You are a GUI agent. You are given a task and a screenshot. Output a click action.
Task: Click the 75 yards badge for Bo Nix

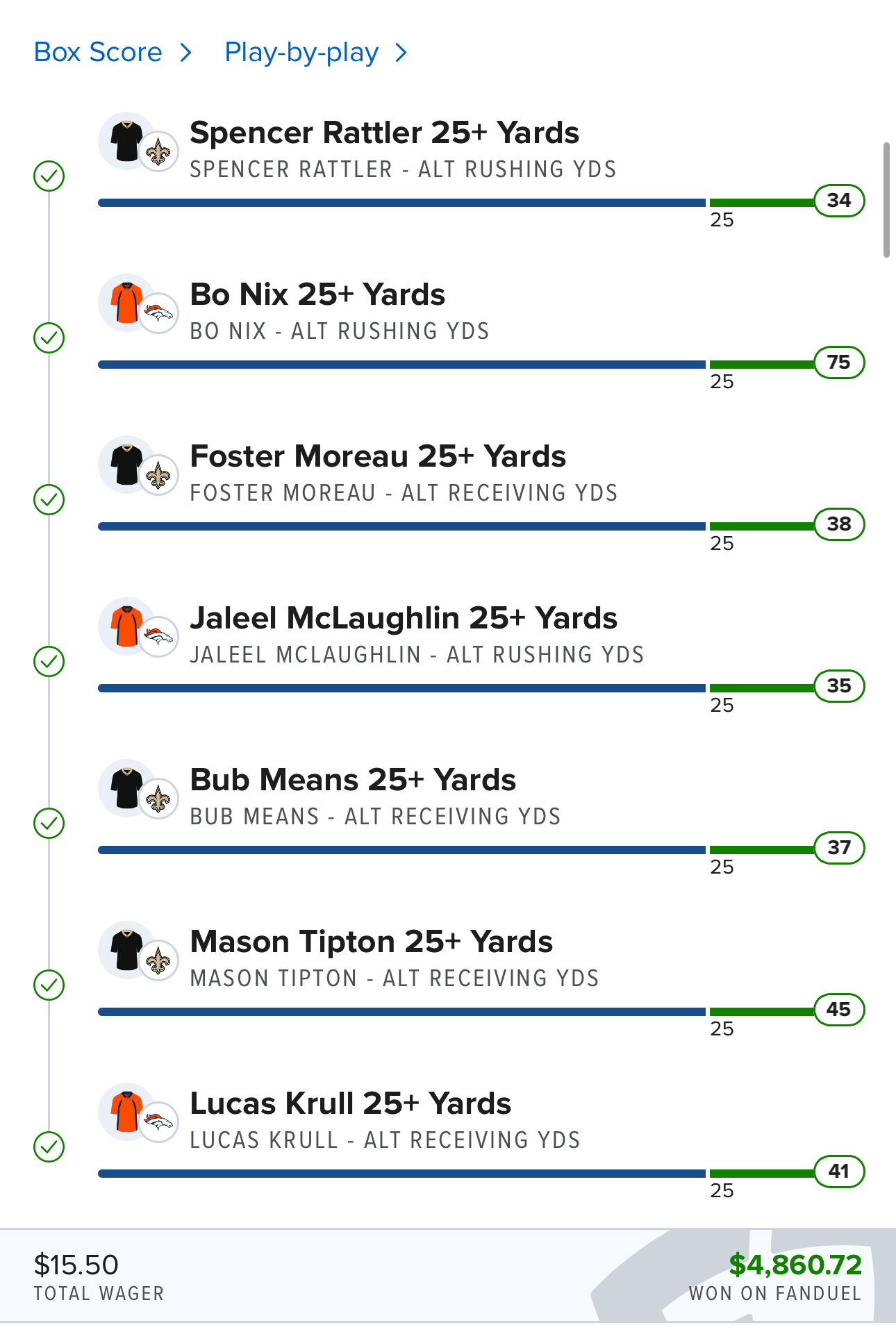(x=838, y=362)
